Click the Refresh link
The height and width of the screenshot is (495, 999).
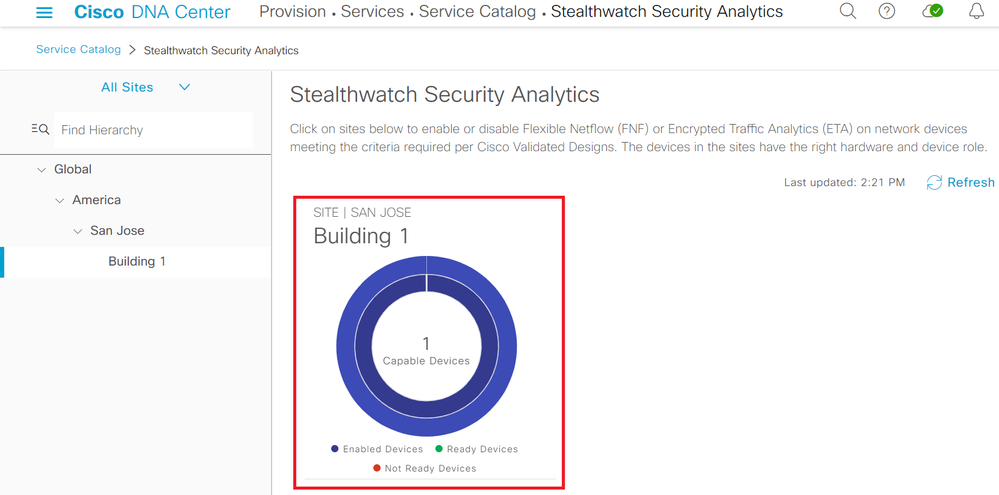point(970,182)
